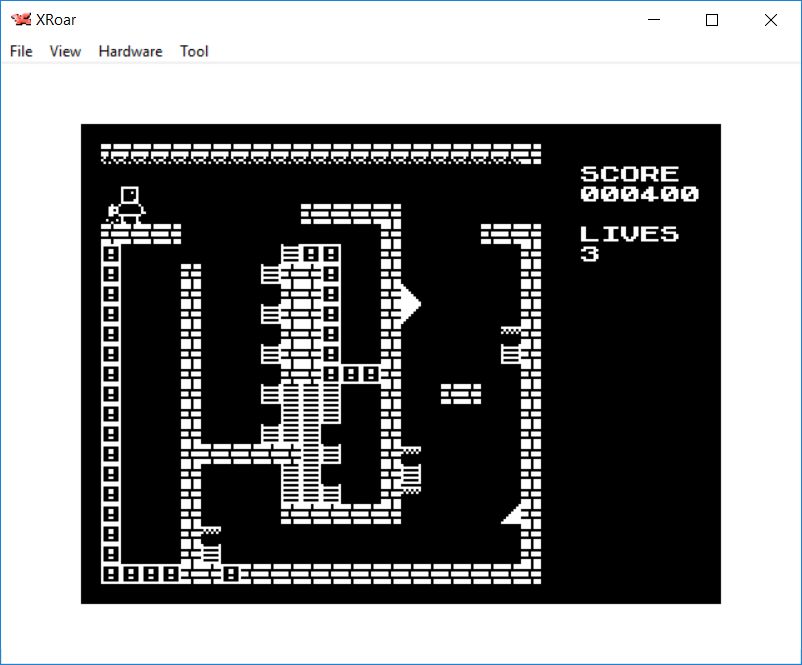Maximize the XRoar window

[x=712, y=20]
